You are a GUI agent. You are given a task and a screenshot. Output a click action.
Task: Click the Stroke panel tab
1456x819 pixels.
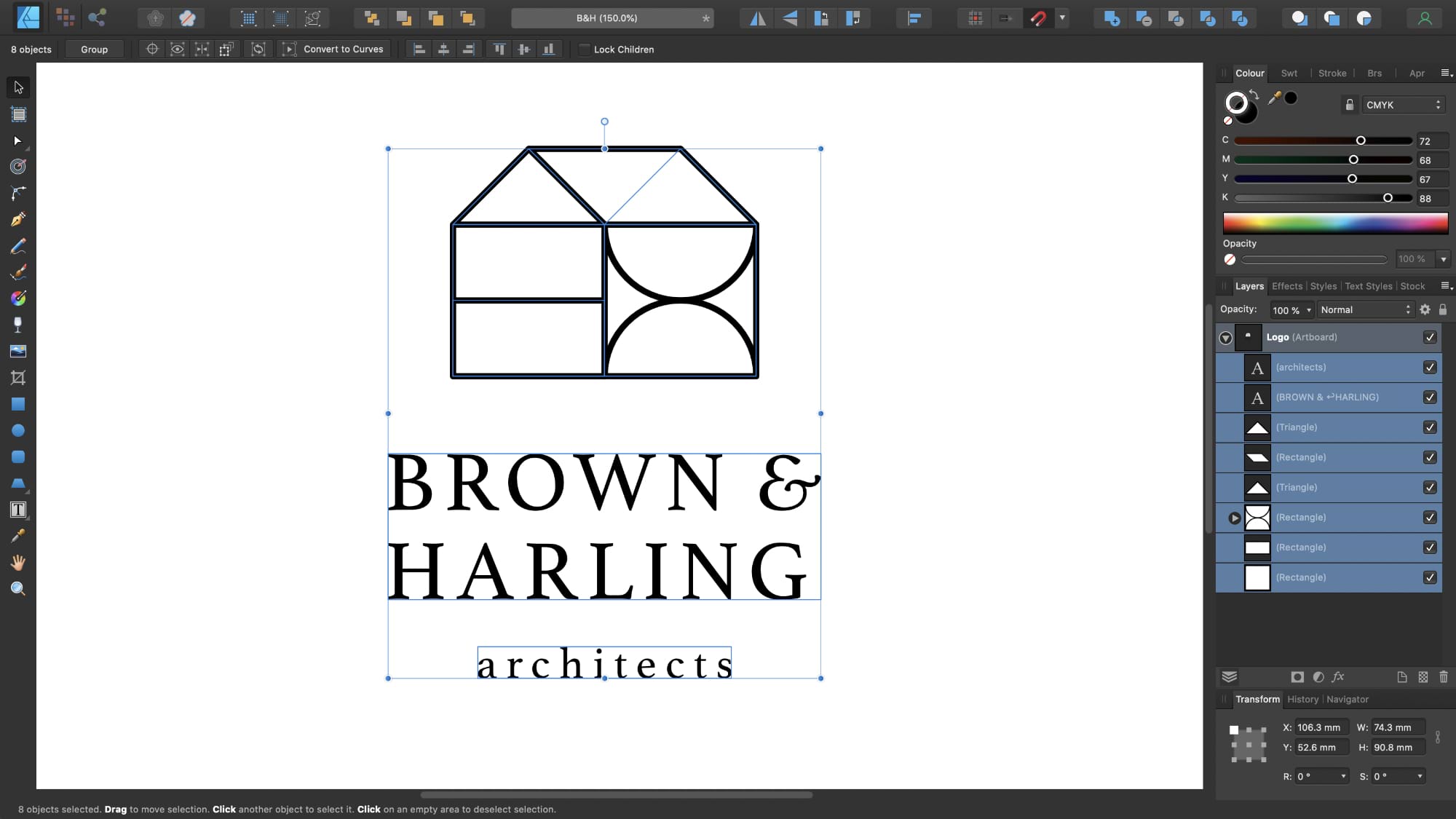(x=1333, y=72)
